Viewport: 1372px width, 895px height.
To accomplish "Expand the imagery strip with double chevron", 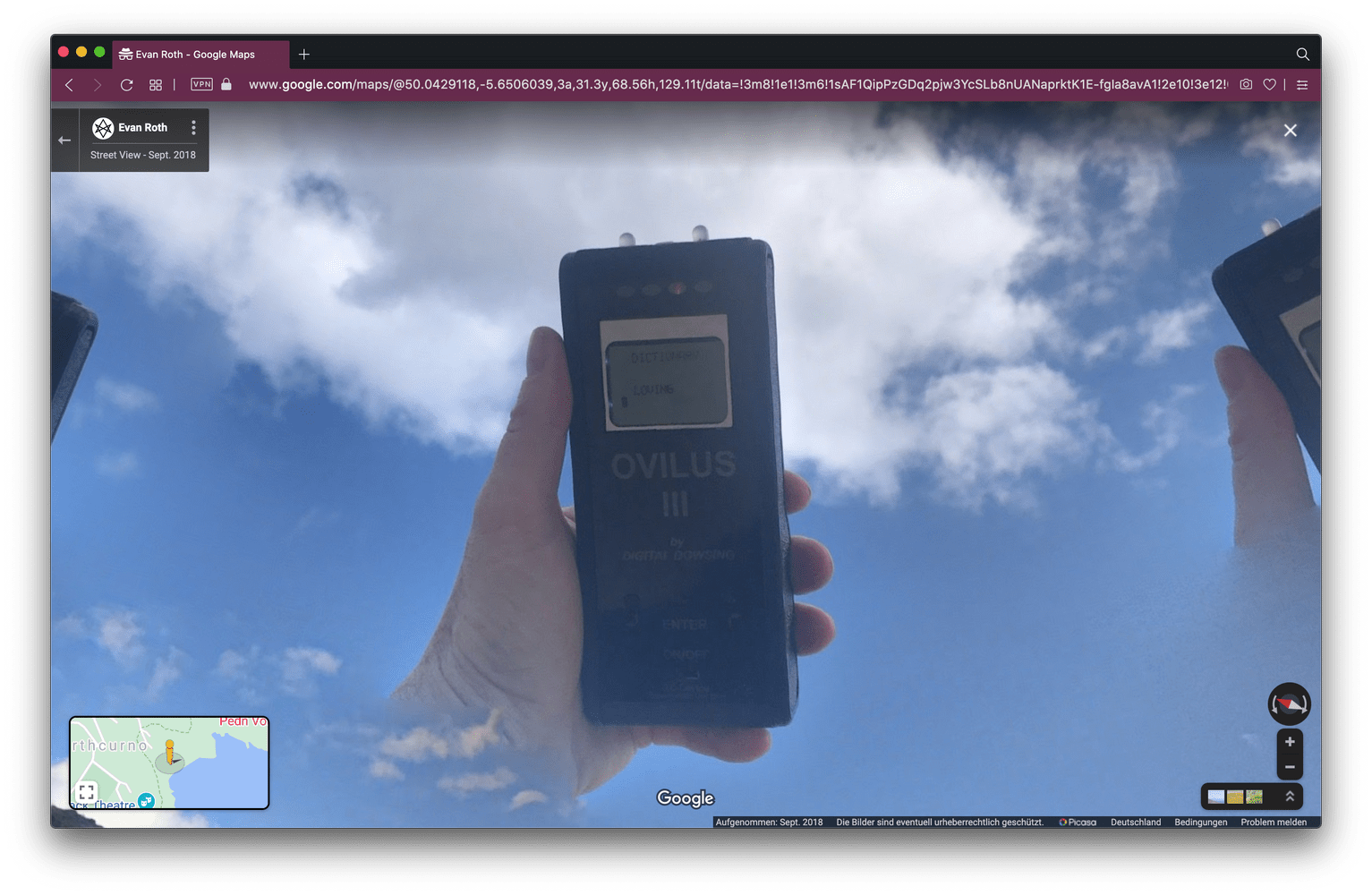I will point(1290,796).
